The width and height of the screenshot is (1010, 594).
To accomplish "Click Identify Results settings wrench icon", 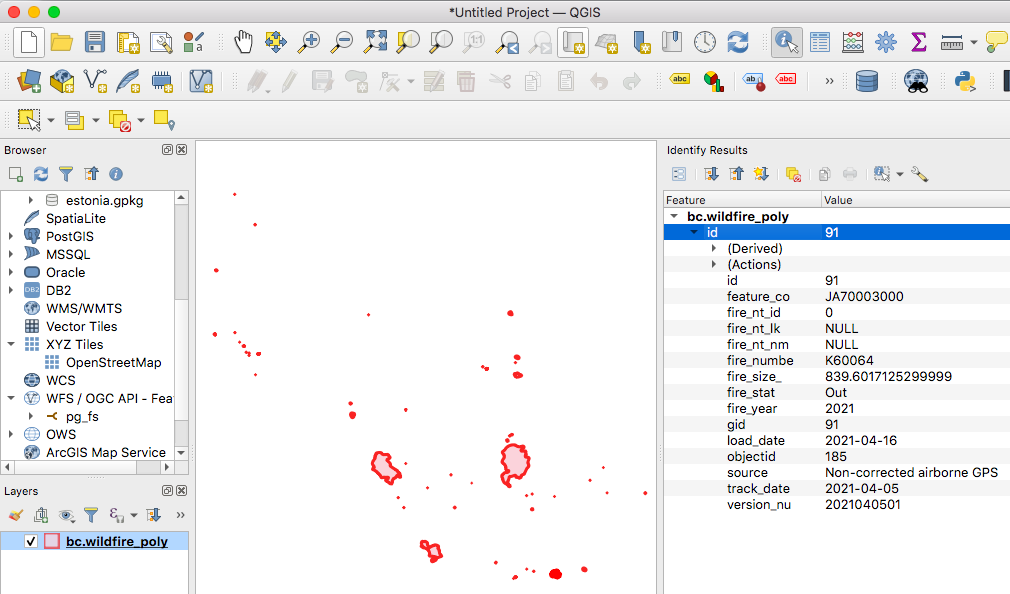I will coord(919,174).
